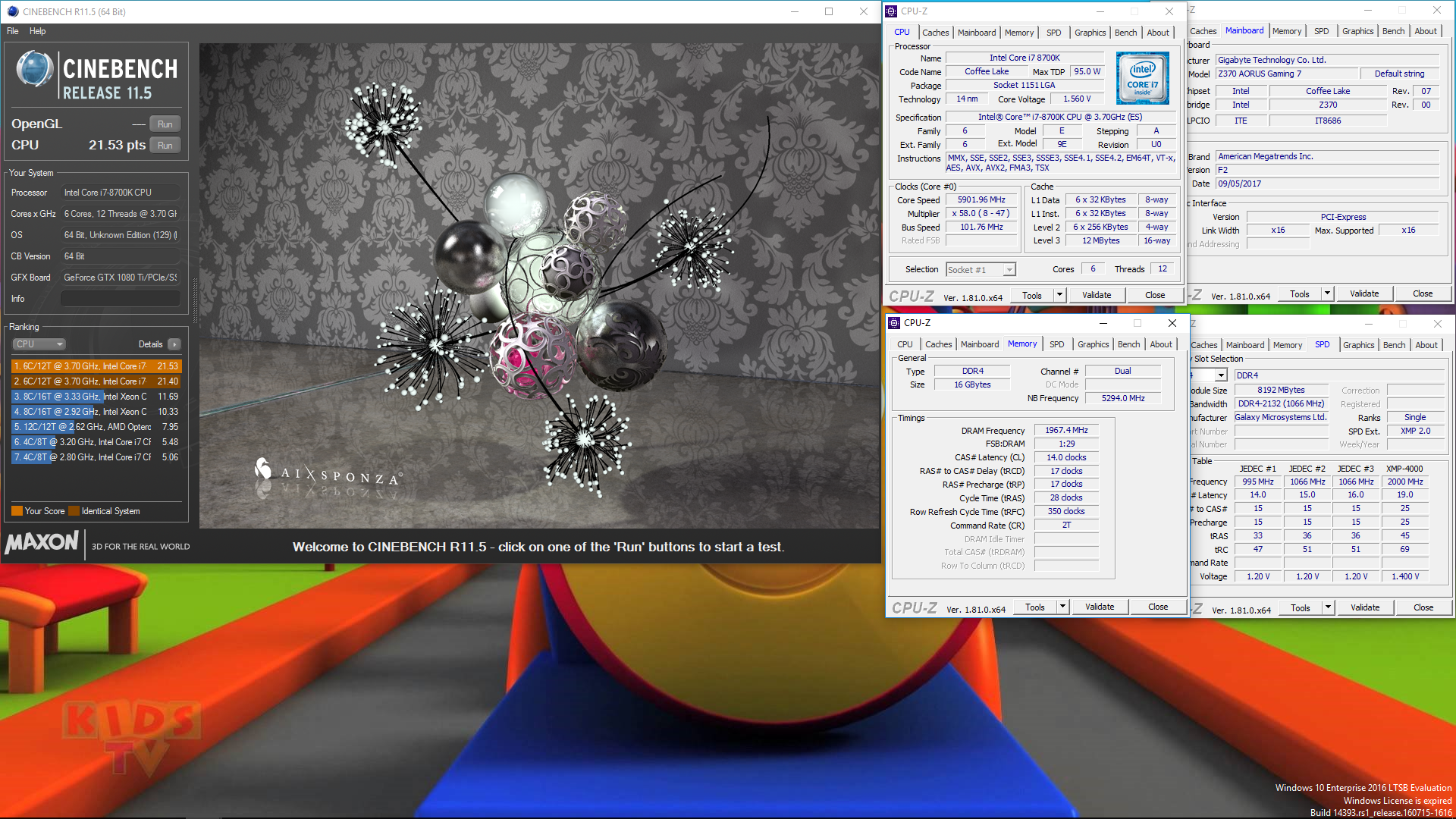1456x819 pixels.
Task: Switch to Mainboard tab in CPU-Z CPU window
Action: click(x=977, y=33)
